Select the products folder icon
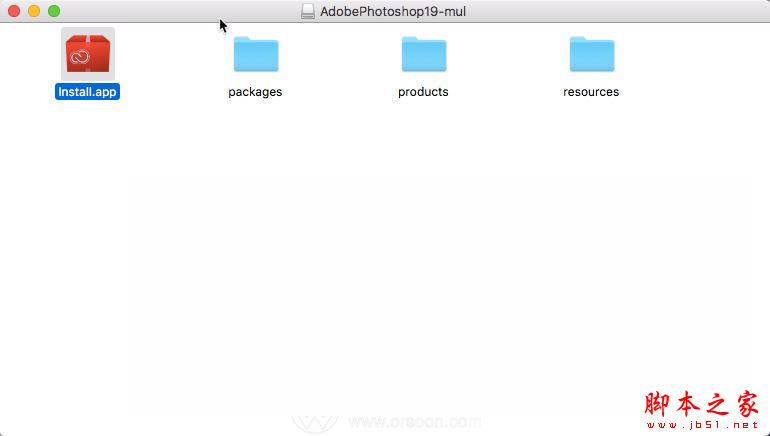The width and height of the screenshot is (770, 436). coord(424,54)
